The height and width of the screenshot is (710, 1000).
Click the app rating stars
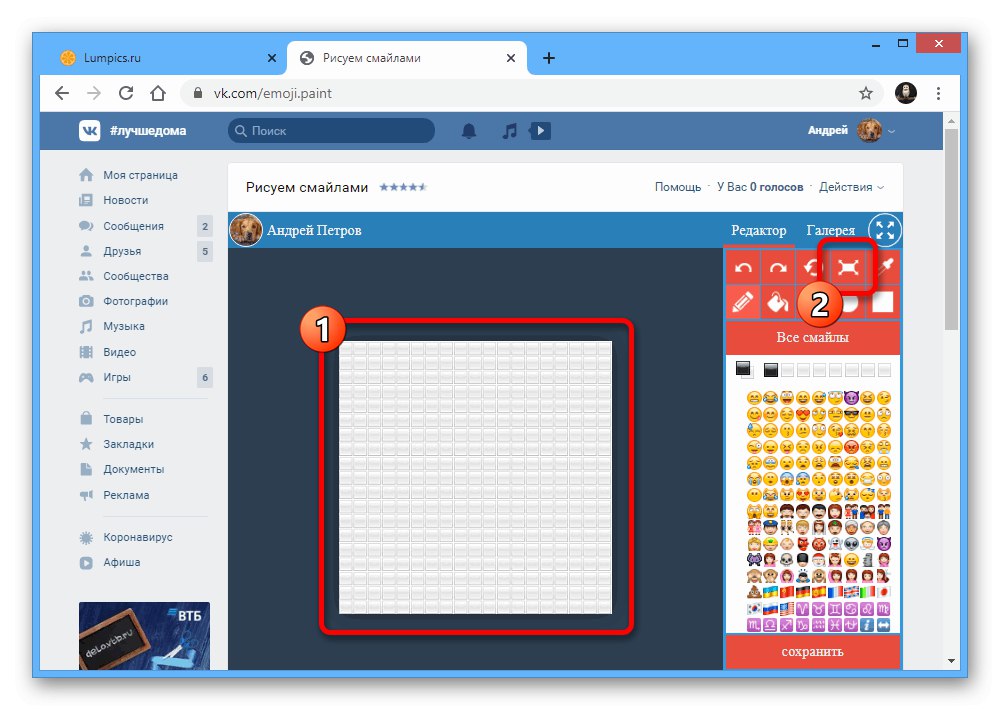point(403,187)
